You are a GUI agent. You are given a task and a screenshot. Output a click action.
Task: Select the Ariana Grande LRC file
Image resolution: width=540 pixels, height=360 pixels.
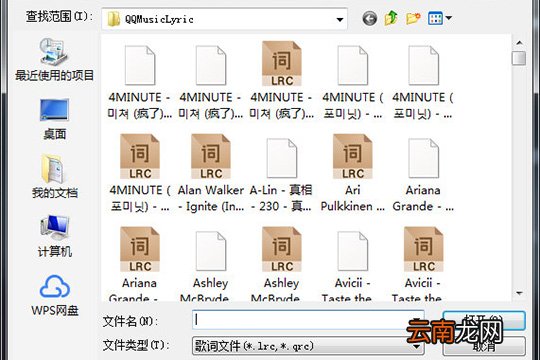click(x=140, y=264)
